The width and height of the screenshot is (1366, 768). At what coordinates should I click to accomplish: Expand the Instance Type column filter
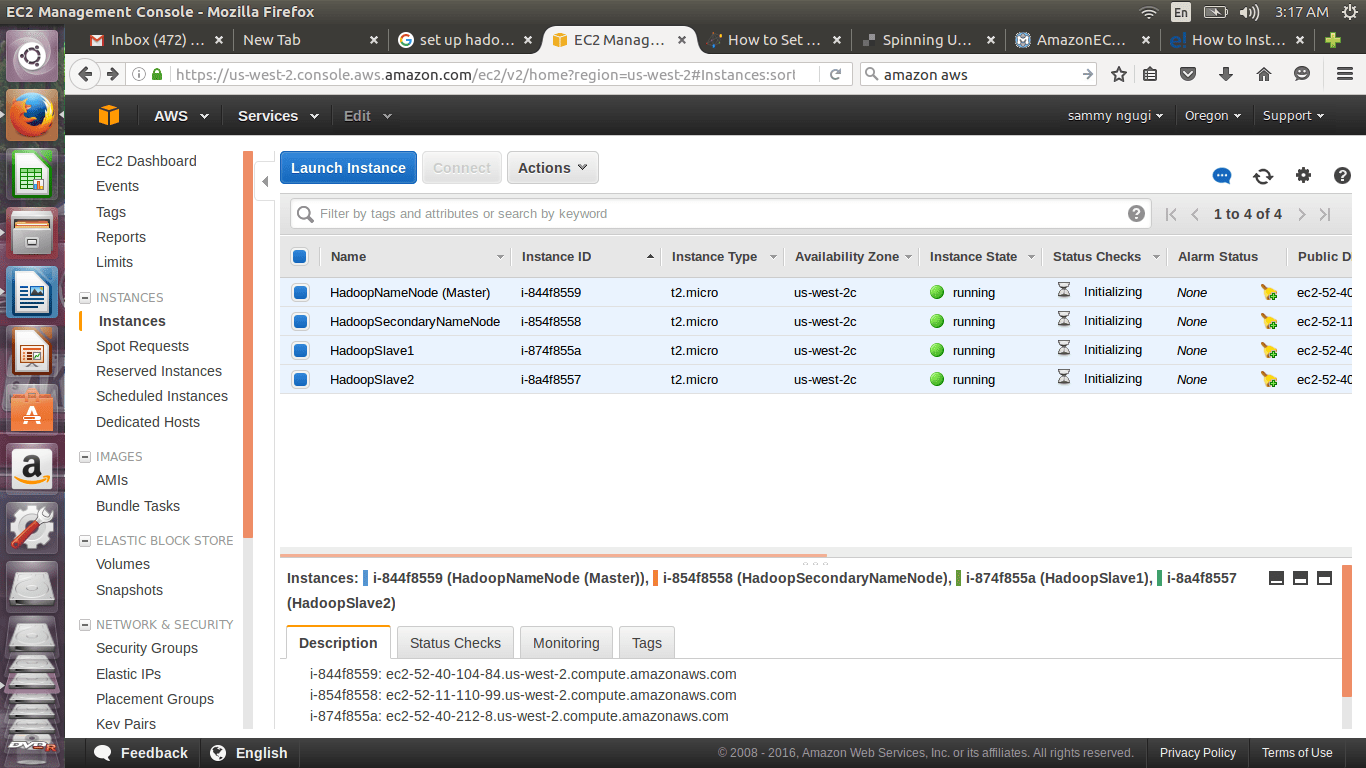pyautogui.click(x=772, y=256)
